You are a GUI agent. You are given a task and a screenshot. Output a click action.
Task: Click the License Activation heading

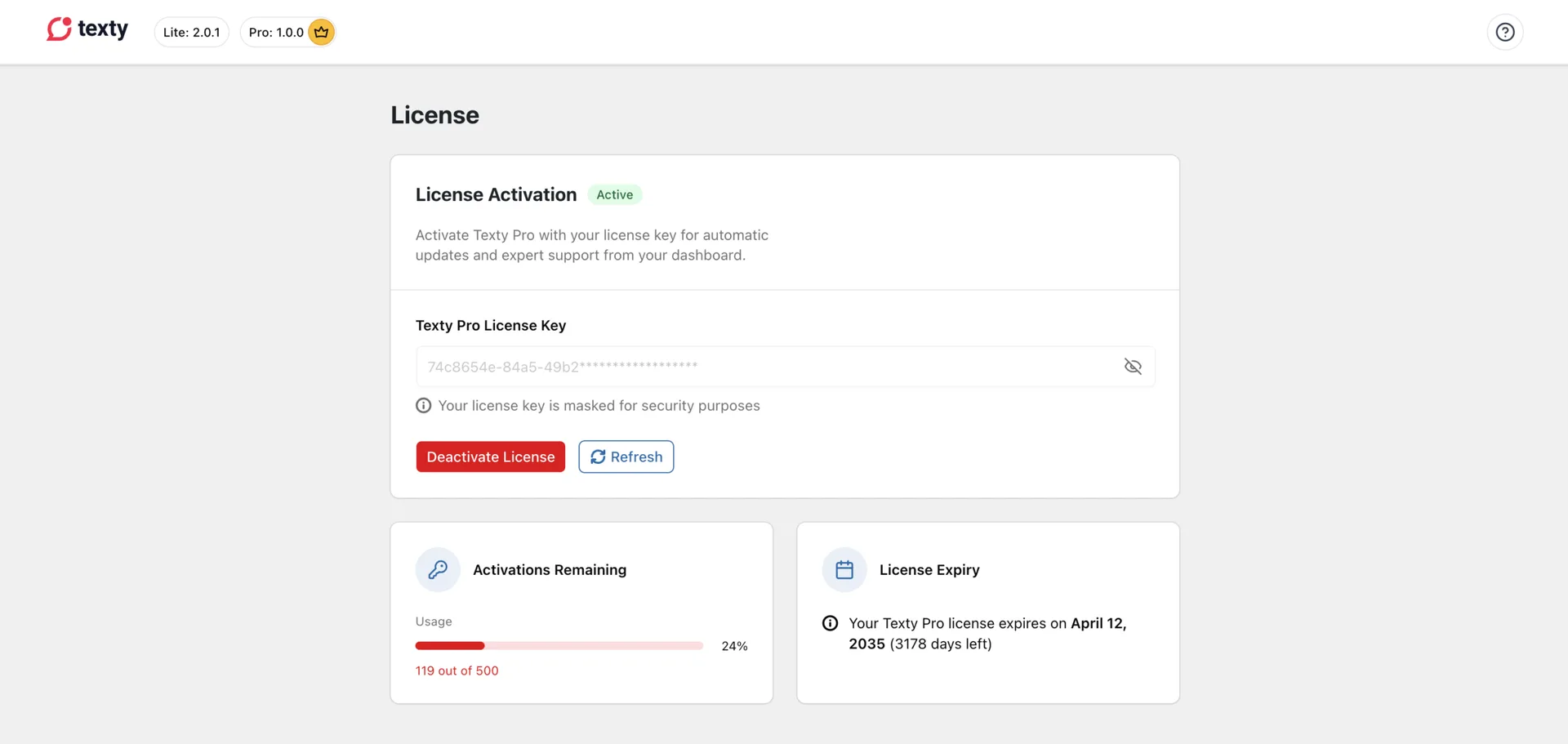point(496,194)
